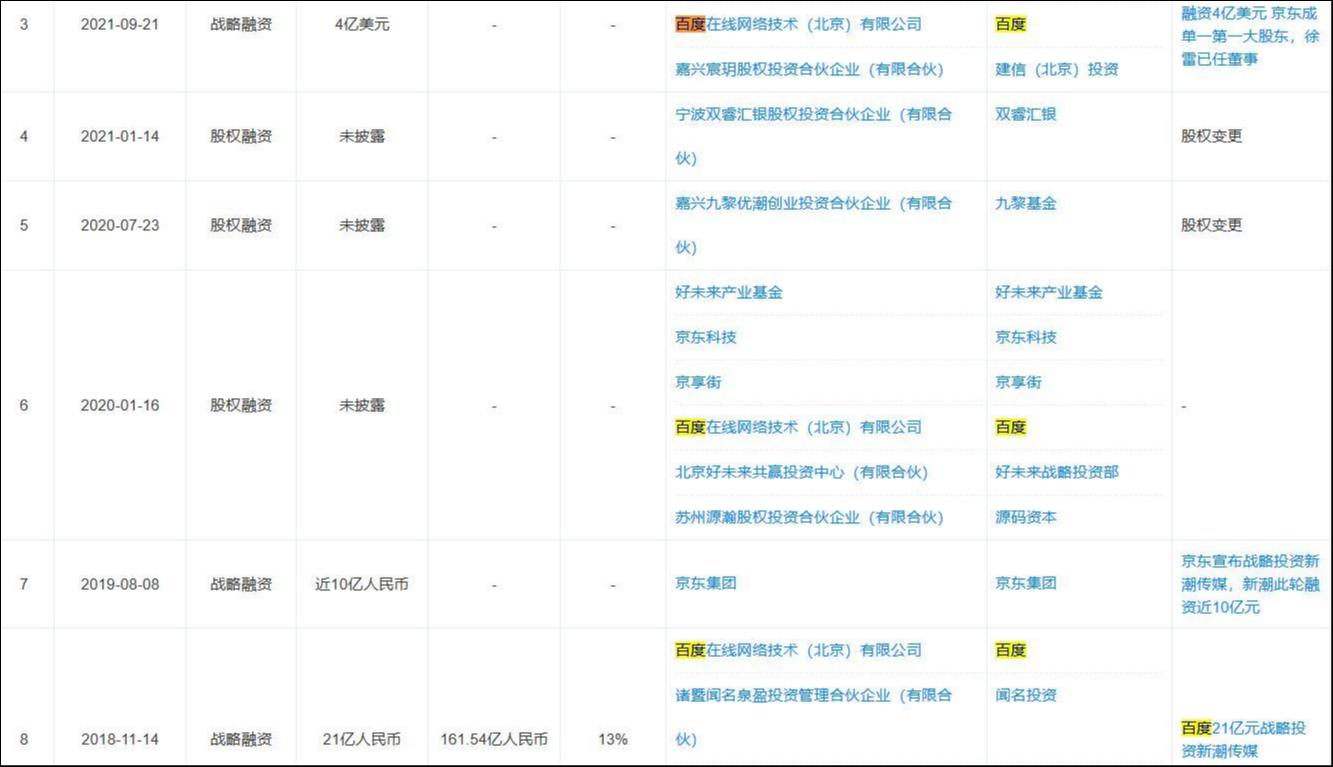Click valuation cell 161.54亿人民币
Image resolution: width=1333 pixels, height=767 pixels.
tap(494, 740)
